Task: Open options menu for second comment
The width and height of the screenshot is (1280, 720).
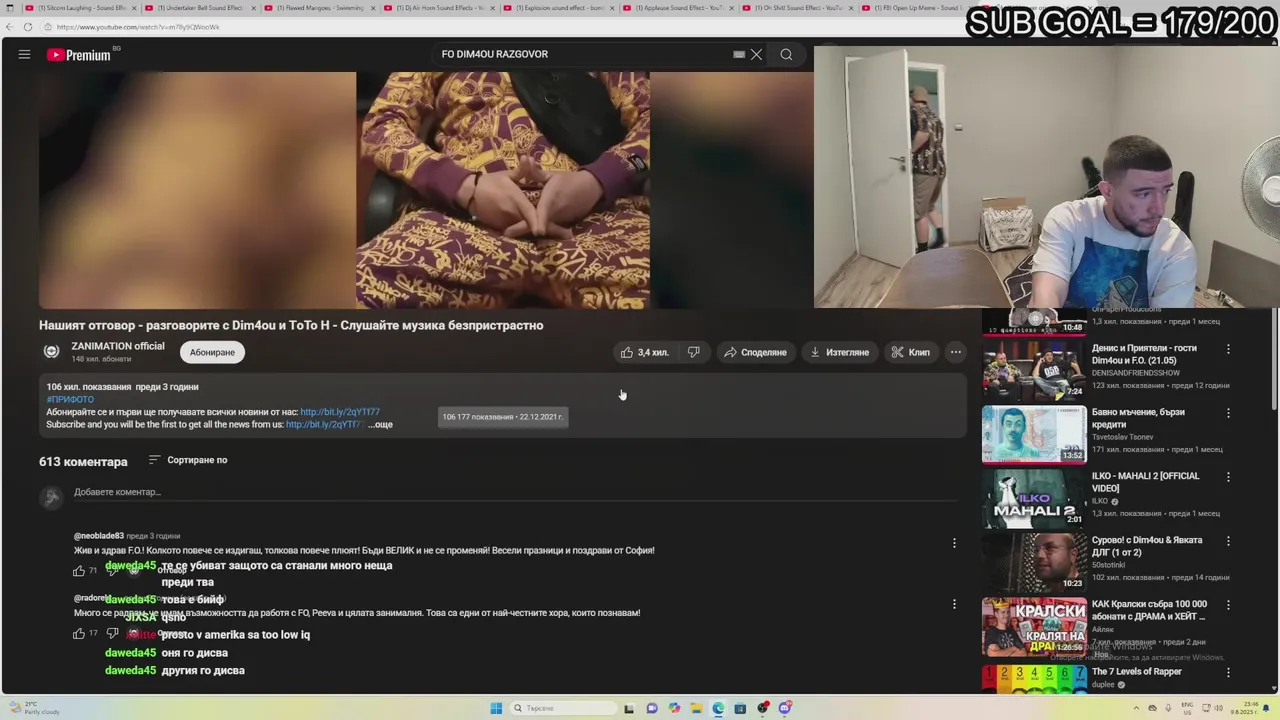Action: point(954,604)
